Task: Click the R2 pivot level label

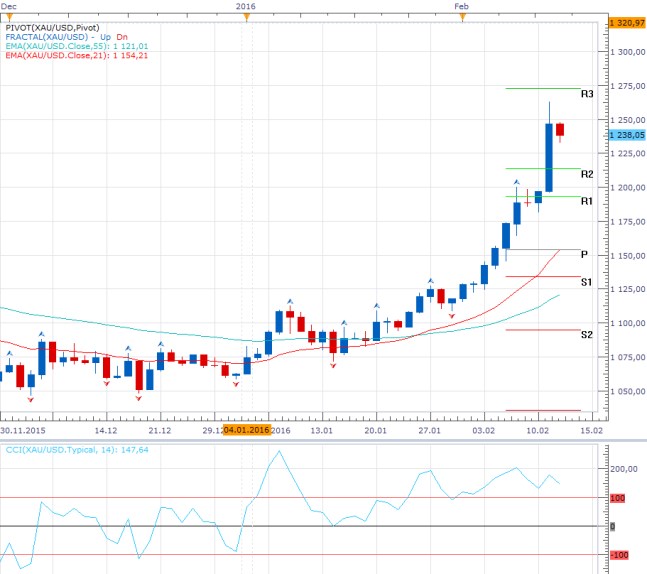Action: 587,174
